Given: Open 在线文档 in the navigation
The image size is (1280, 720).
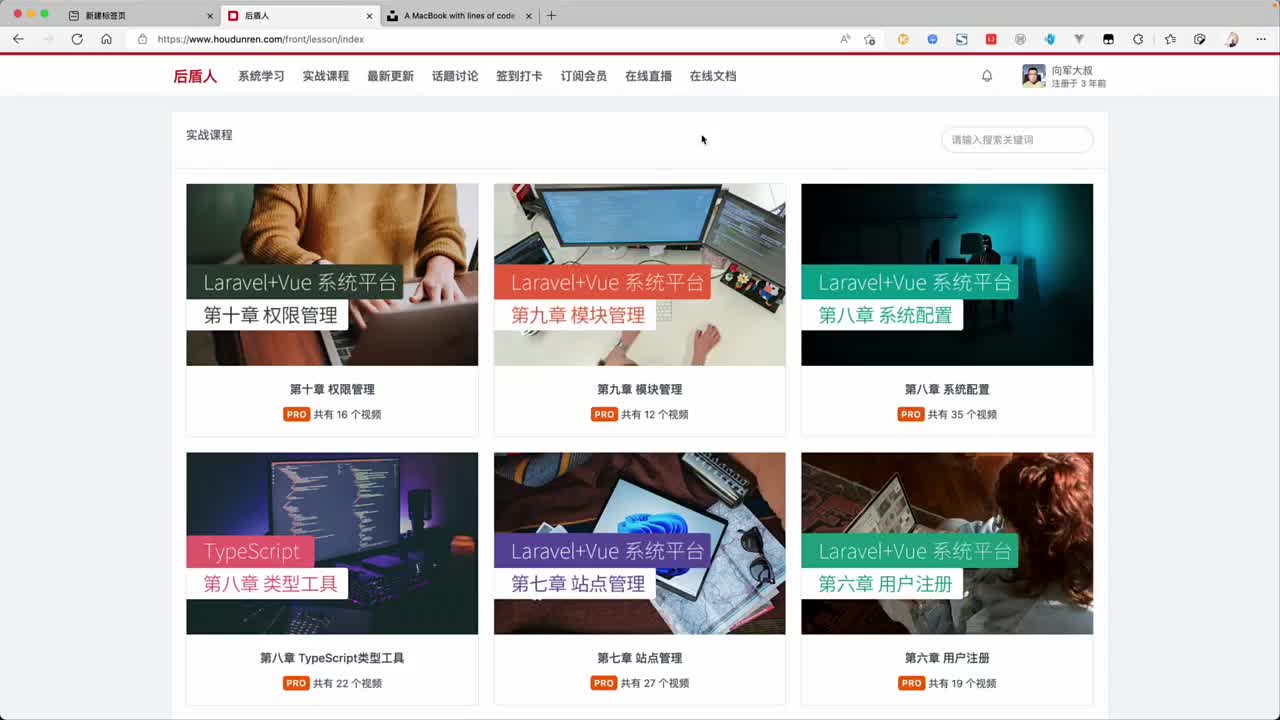Looking at the screenshot, I should click(713, 76).
